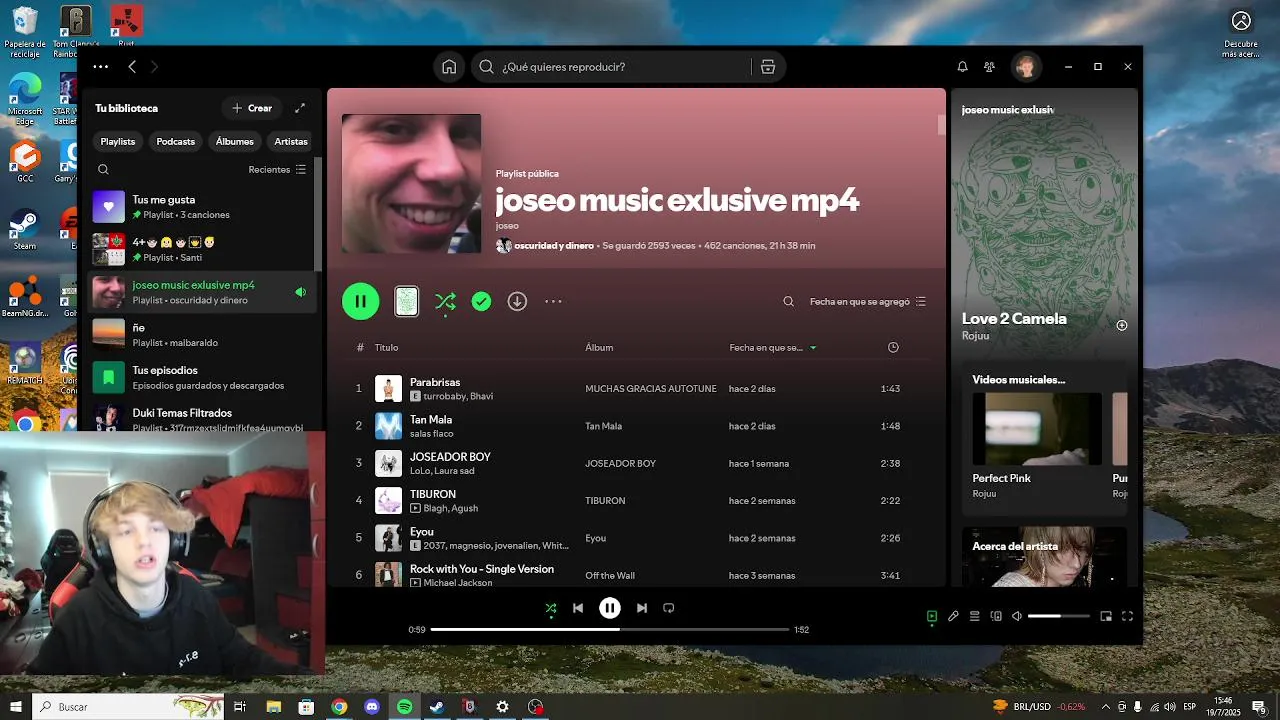1280x720 pixels.
Task: Search in Tu biblioteca with the magnifier icon
Action: [x=103, y=170]
